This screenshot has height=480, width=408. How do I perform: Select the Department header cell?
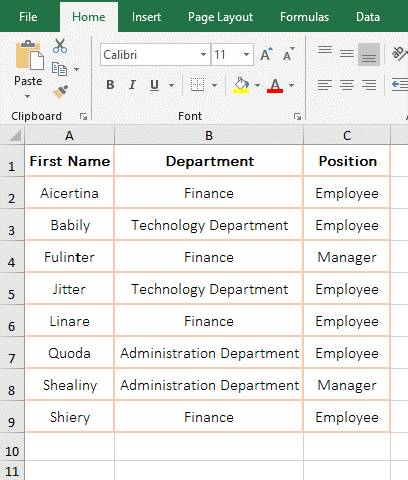coord(209,161)
